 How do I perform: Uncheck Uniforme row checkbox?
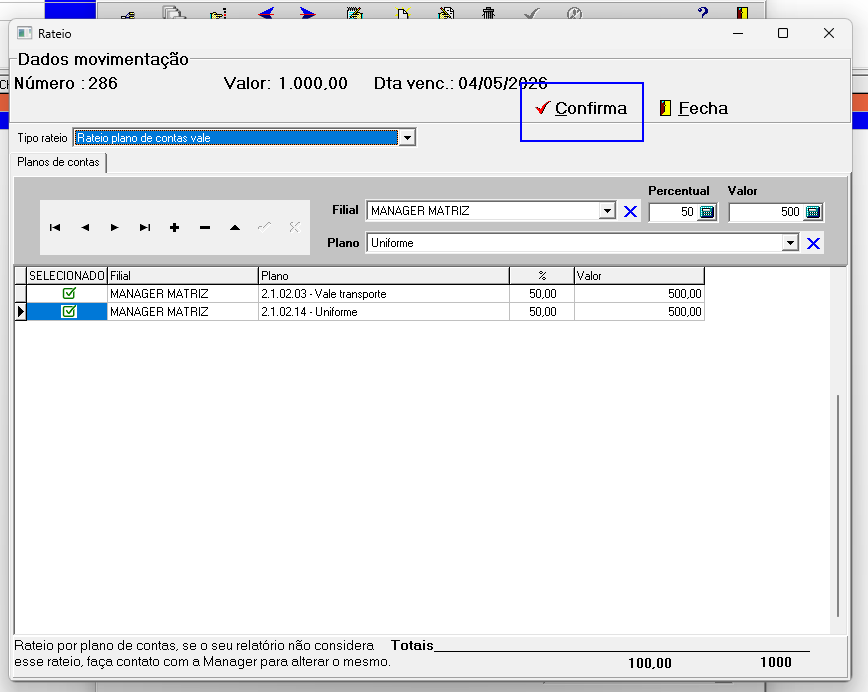tap(69, 312)
